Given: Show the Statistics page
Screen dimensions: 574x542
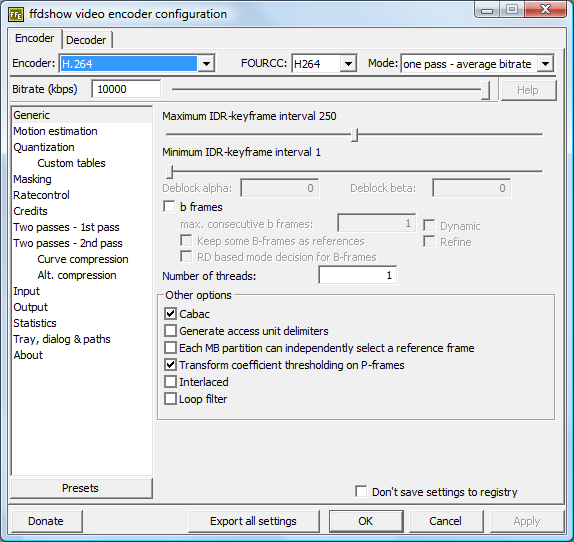Looking at the screenshot, I should [35, 323].
